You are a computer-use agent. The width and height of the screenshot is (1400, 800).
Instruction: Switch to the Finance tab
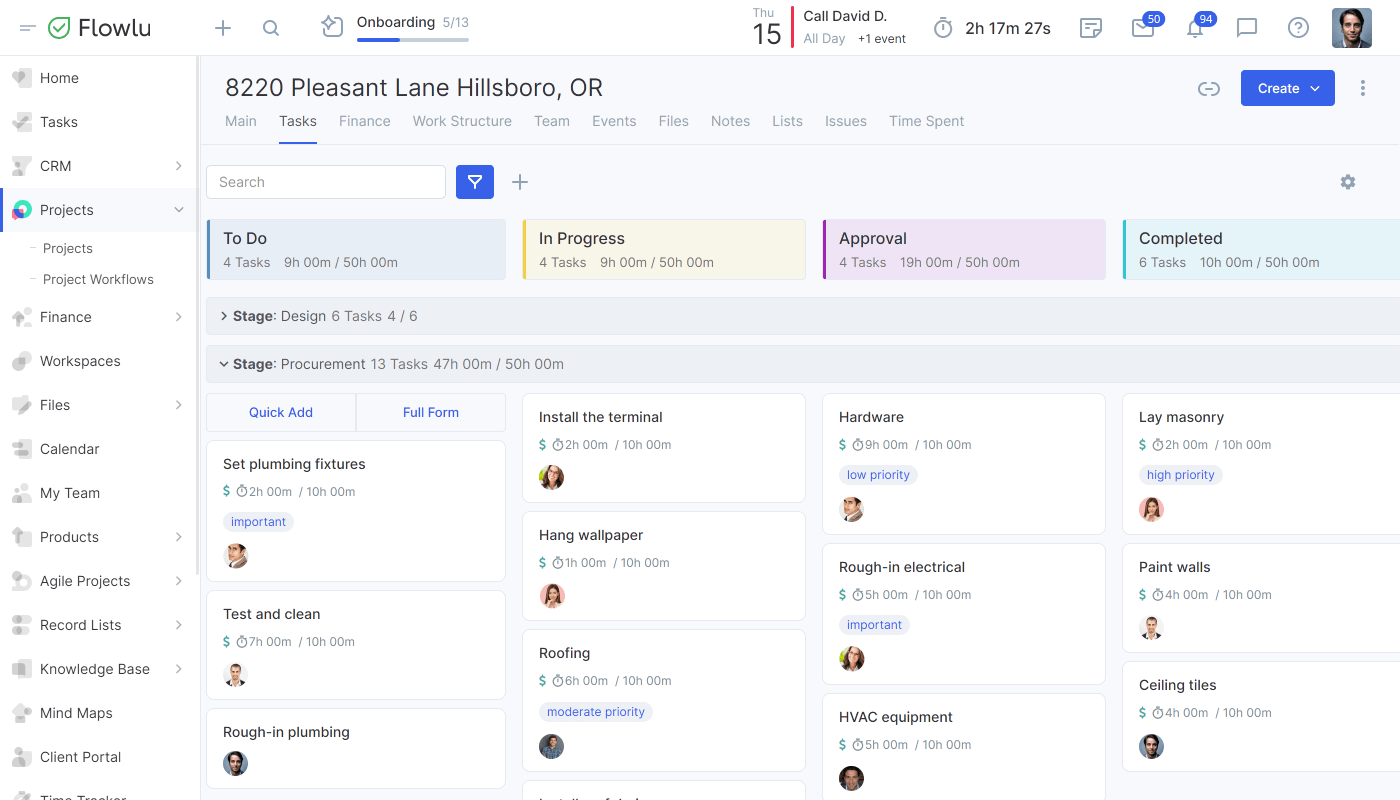click(x=364, y=121)
